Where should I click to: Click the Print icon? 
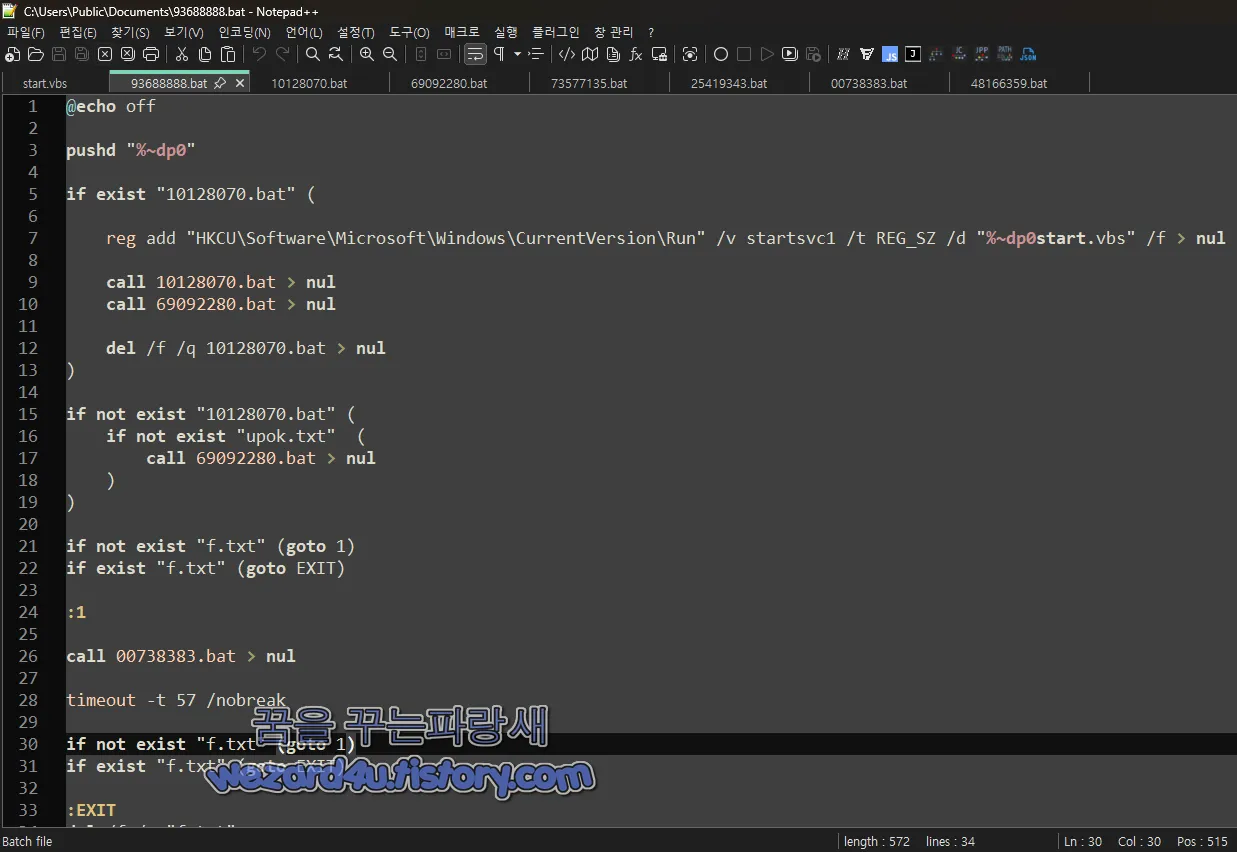click(151, 54)
